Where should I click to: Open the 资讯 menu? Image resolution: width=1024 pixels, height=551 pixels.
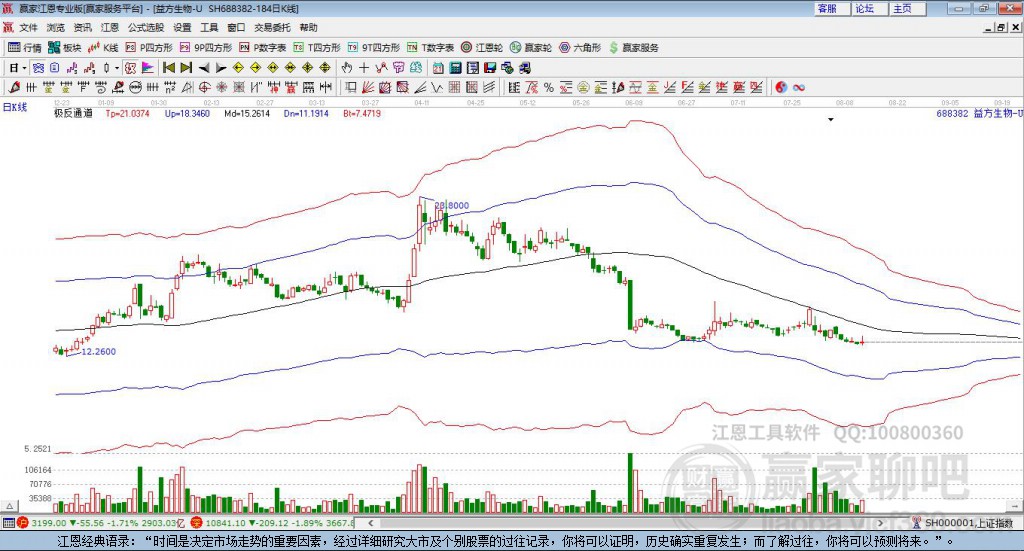coord(82,27)
